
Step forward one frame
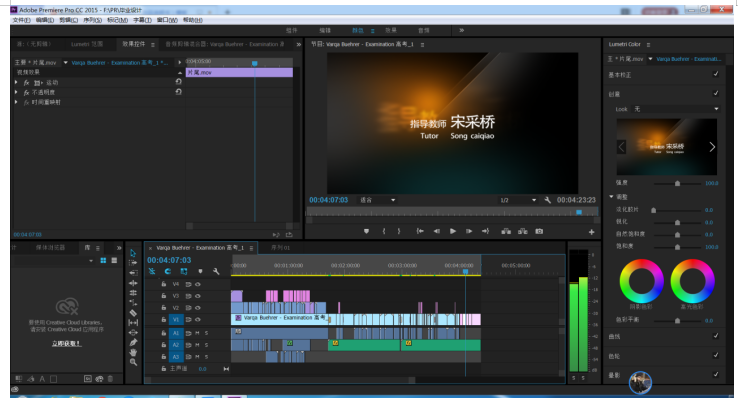[x=469, y=231]
